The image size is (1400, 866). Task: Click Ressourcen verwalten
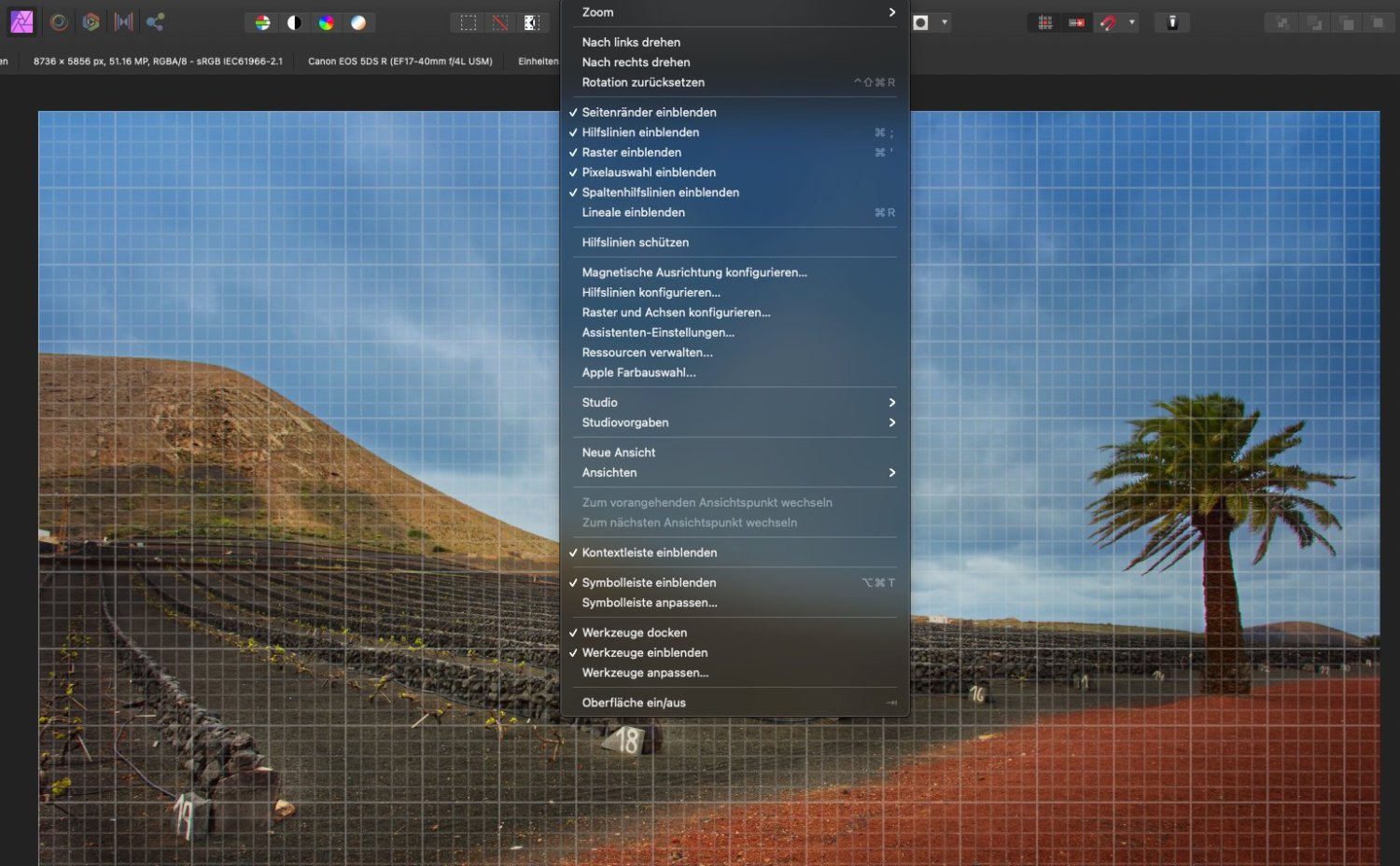click(648, 352)
